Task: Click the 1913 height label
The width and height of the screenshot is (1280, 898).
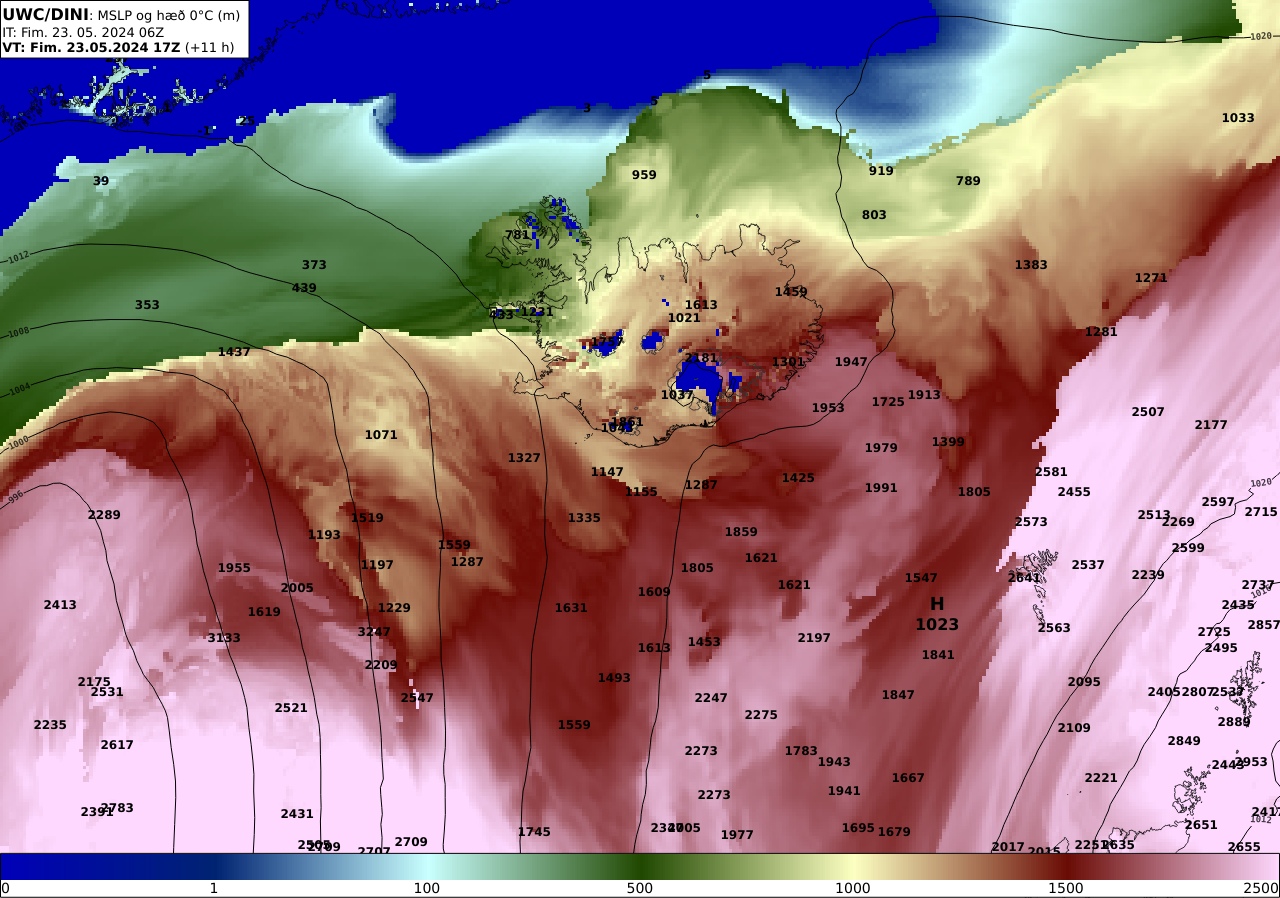Action: tap(924, 395)
